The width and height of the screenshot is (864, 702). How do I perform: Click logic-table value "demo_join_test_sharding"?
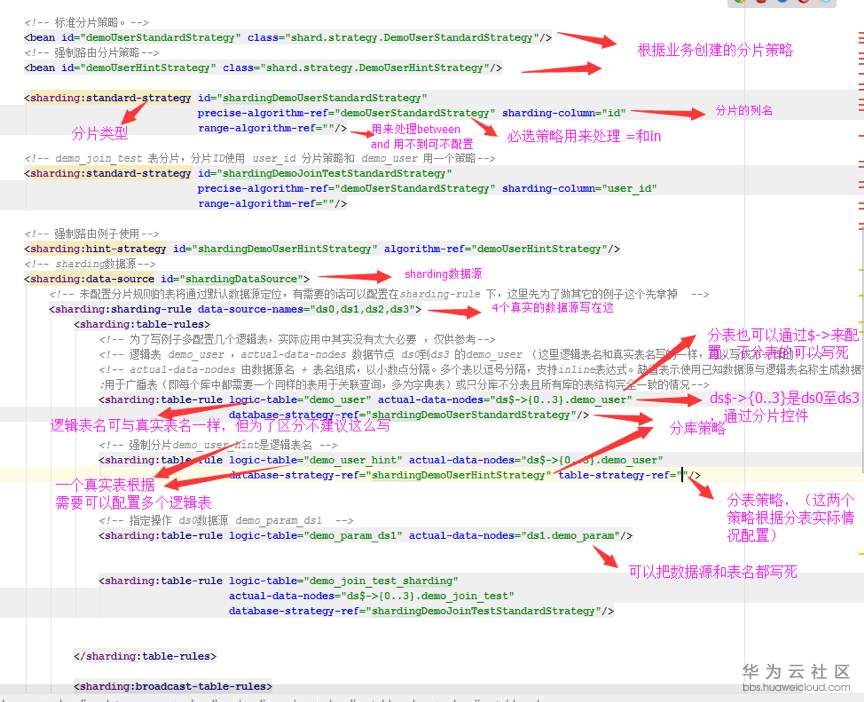pyautogui.click(x=381, y=581)
